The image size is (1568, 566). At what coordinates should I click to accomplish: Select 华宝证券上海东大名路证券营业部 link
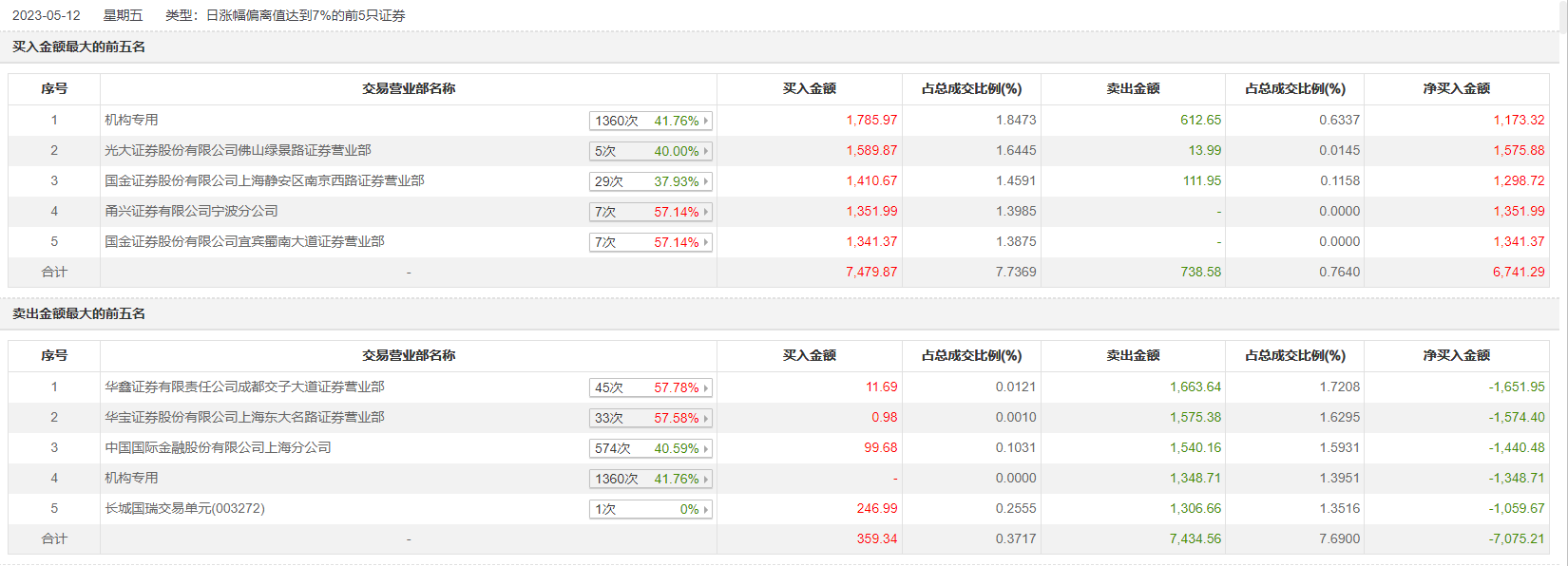tap(244, 417)
